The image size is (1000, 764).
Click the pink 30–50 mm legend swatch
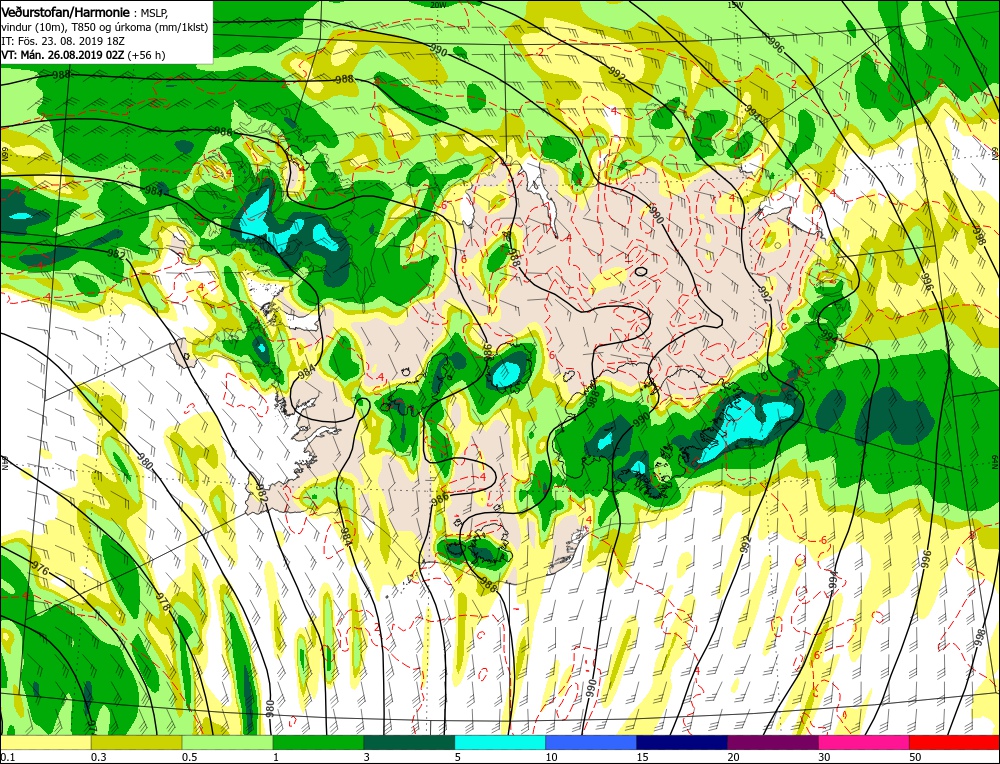tap(864, 742)
